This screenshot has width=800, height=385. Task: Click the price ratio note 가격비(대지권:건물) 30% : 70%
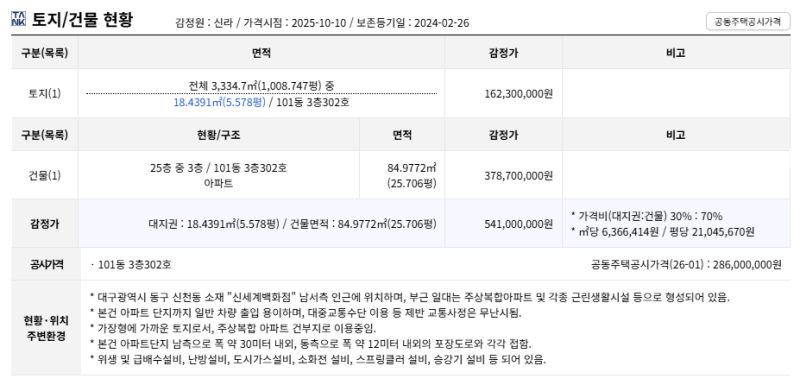coord(647,216)
